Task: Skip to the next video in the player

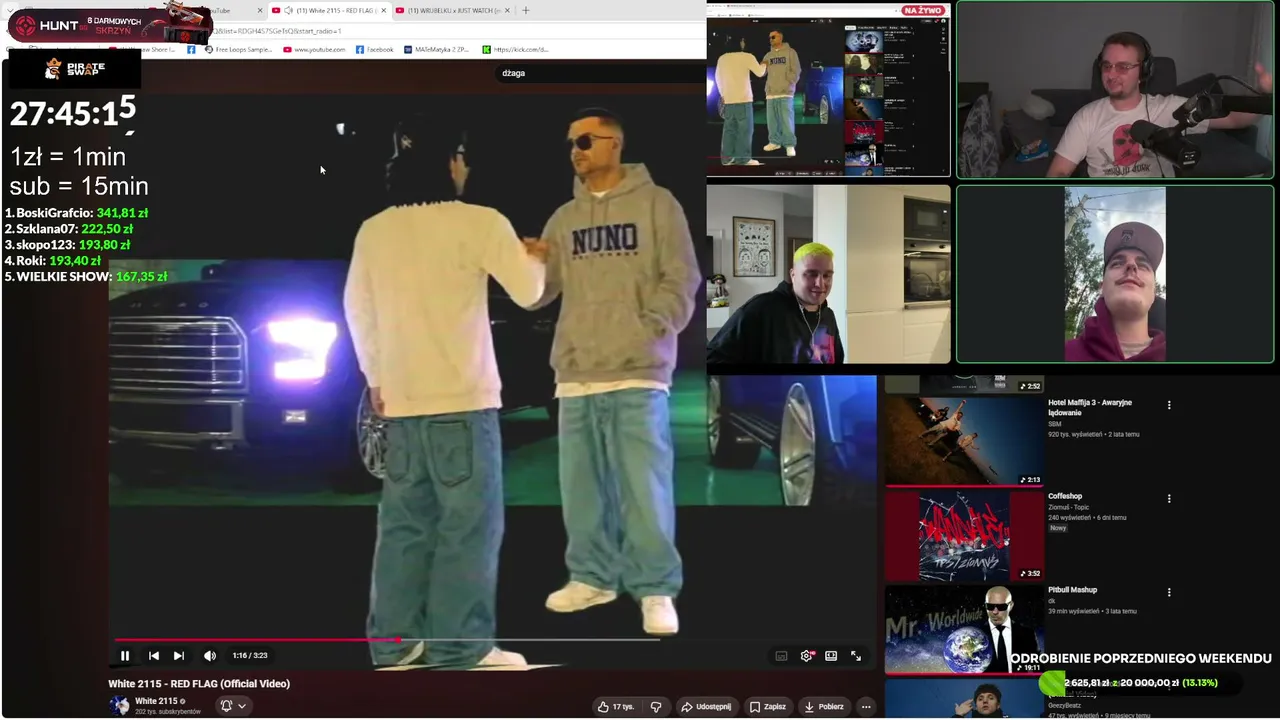Action: point(179,656)
